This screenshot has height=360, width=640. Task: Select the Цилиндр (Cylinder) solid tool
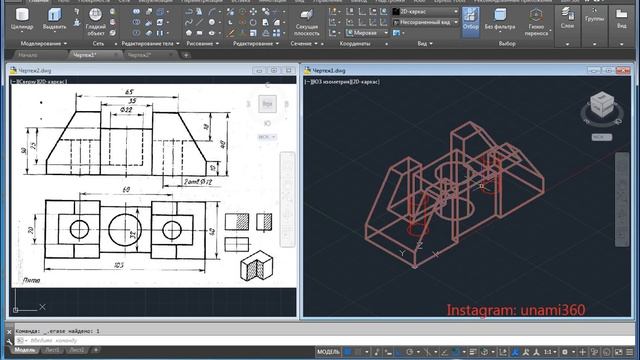click(x=22, y=19)
